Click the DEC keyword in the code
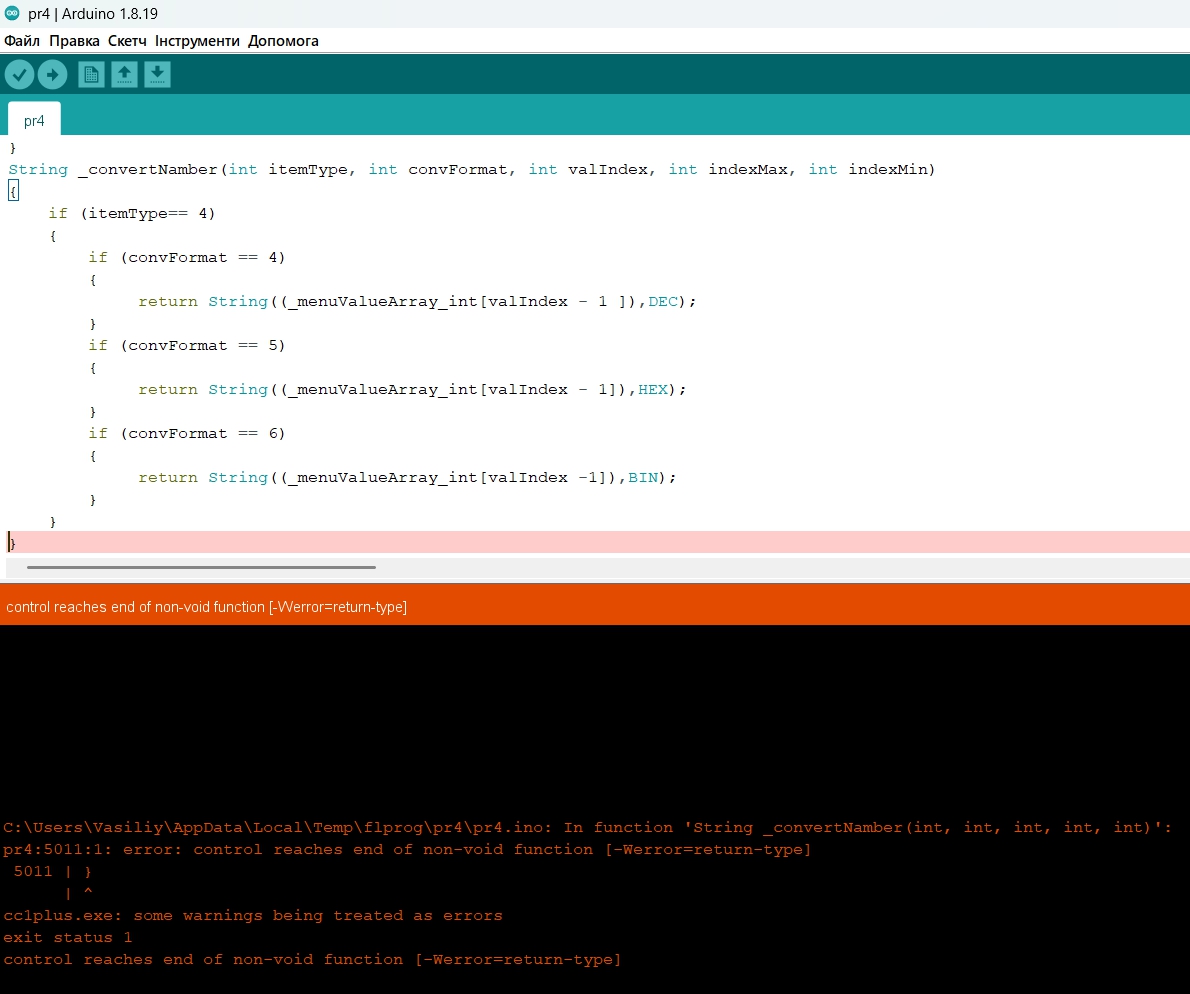This screenshot has height=994, width=1190. tap(663, 302)
